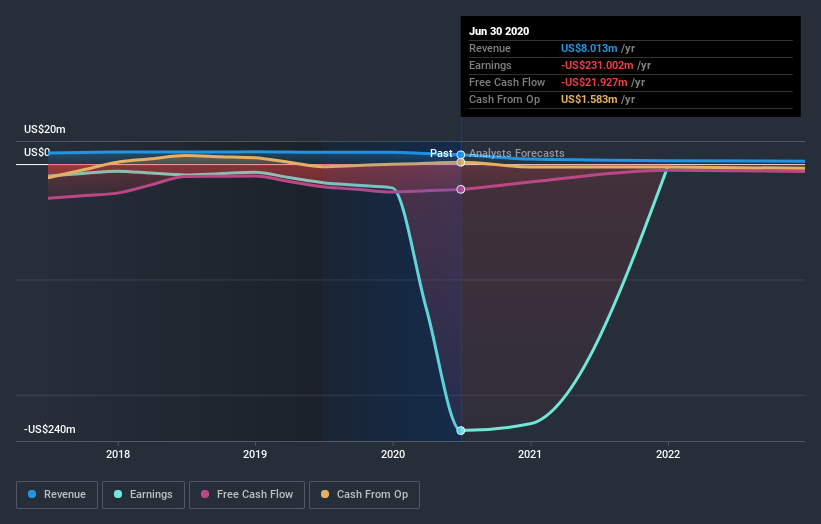The height and width of the screenshot is (524, 821).
Task: Toggle the Cash From Op legend button
Action: [x=364, y=495]
